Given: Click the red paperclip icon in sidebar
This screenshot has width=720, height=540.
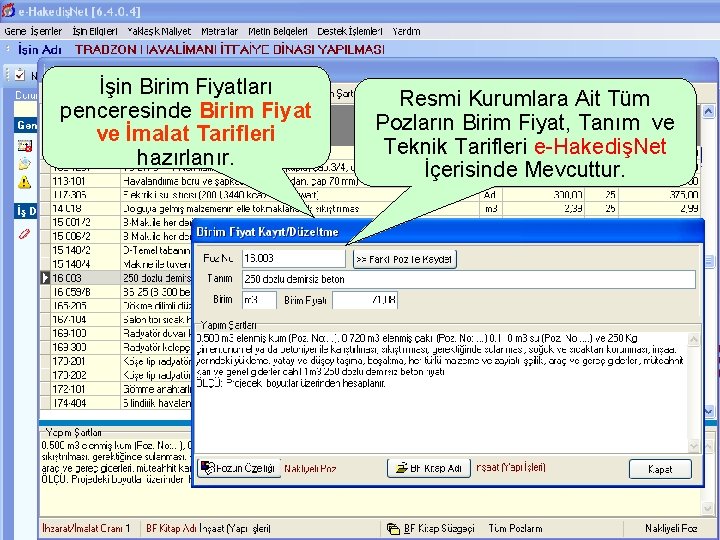Looking at the screenshot, I should [24, 234].
